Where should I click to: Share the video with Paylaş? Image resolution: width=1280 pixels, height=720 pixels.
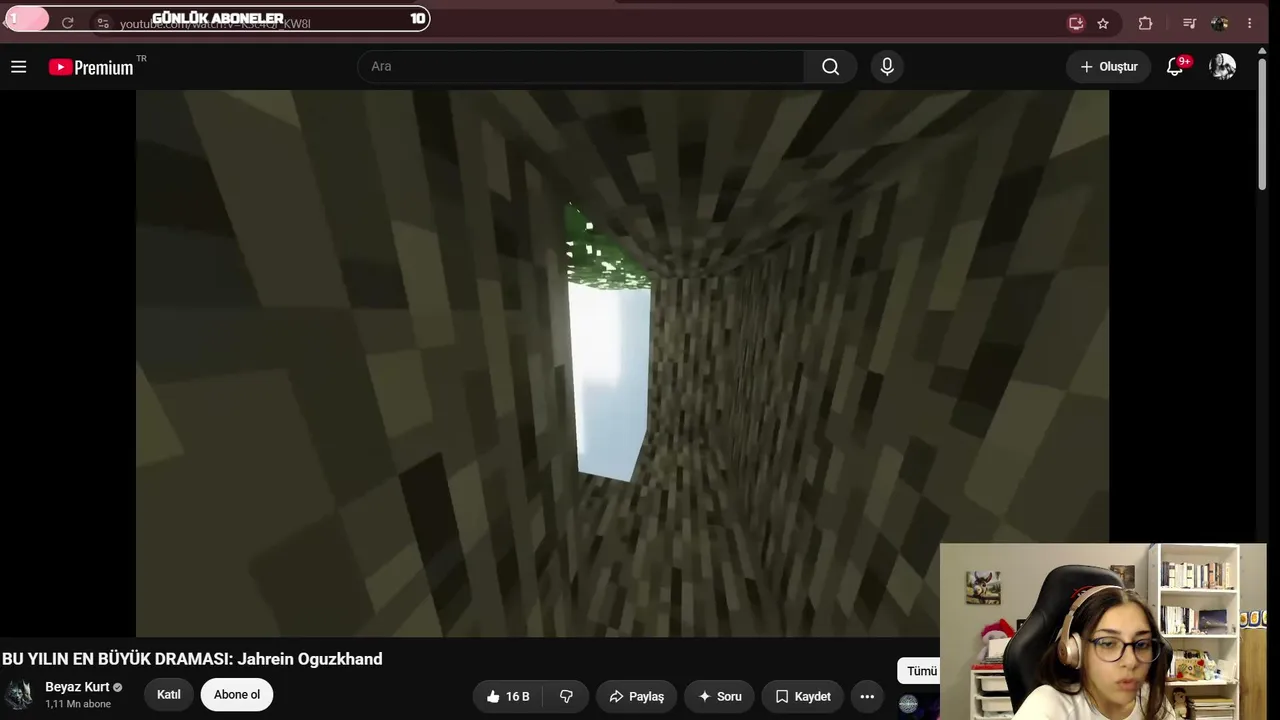pyautogui.click(x=636, y=696)
